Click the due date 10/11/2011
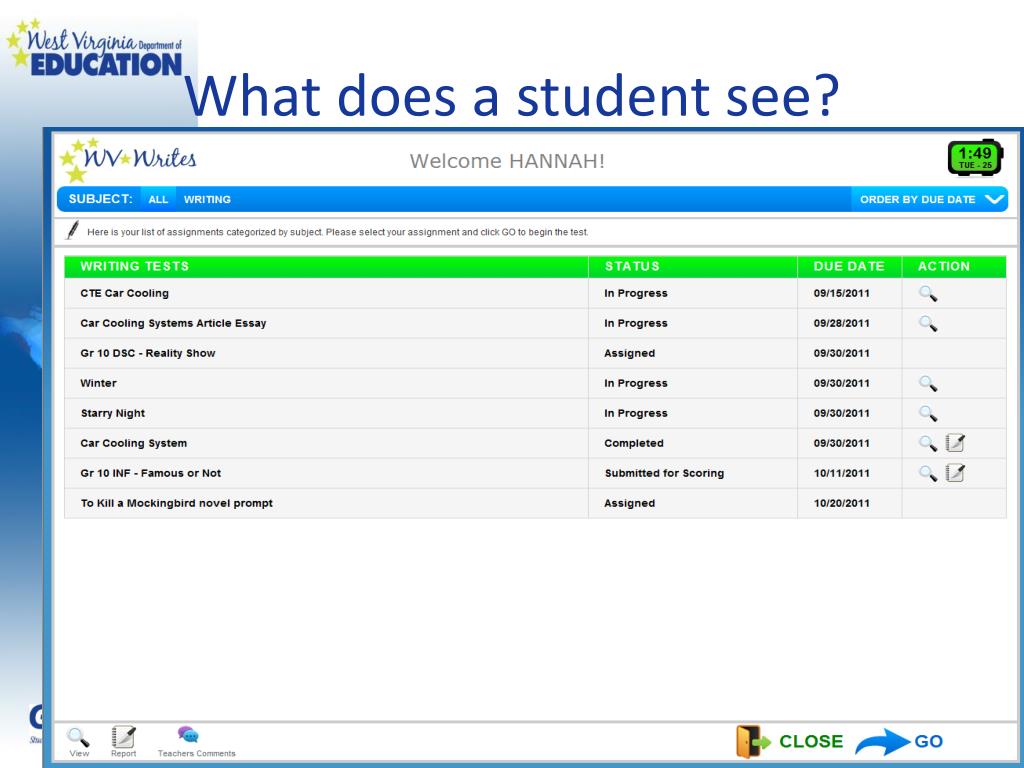The image size is (1024, 768). point(842,473)
